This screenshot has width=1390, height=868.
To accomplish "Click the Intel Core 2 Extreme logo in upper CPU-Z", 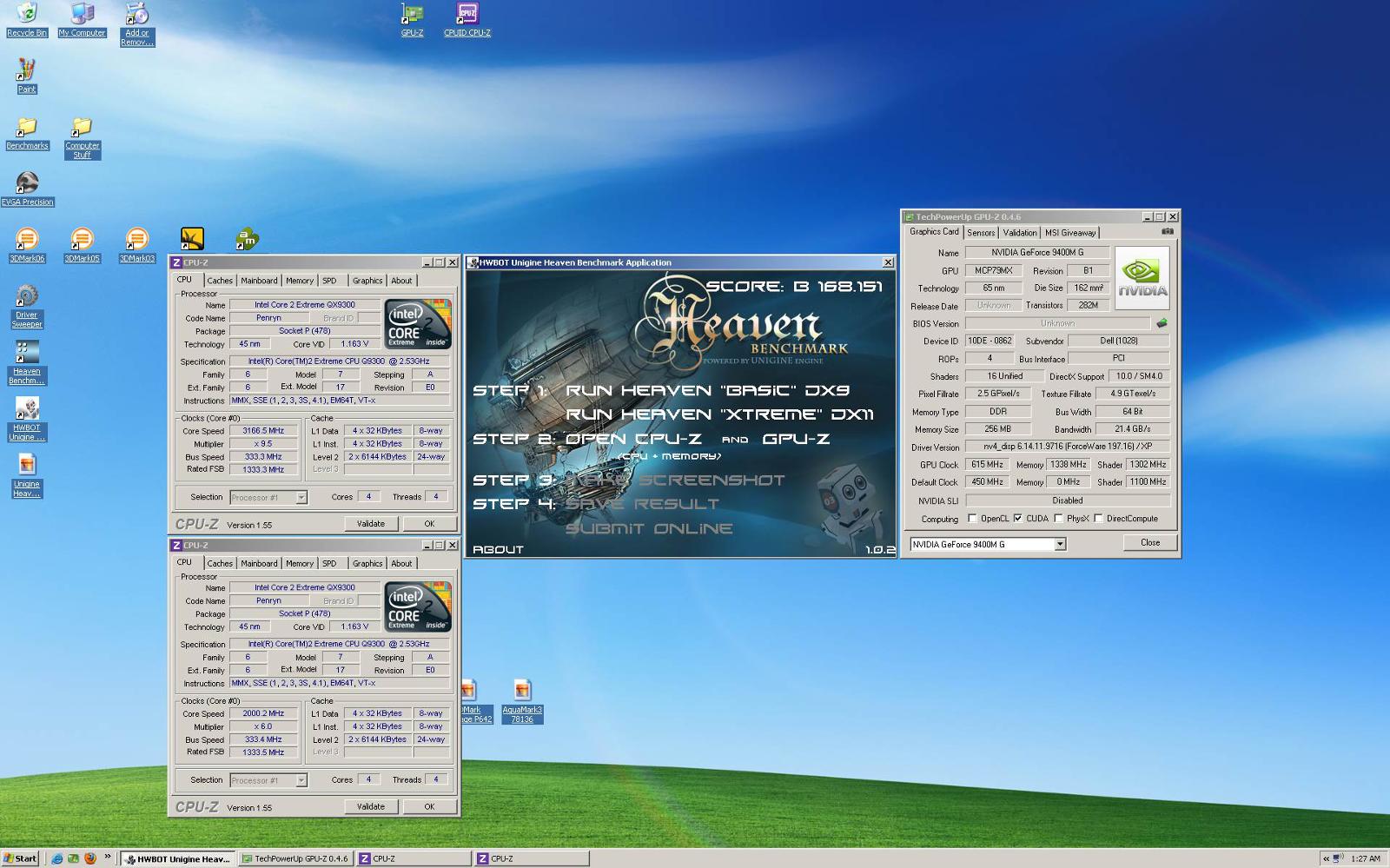I will coord(418,324).
